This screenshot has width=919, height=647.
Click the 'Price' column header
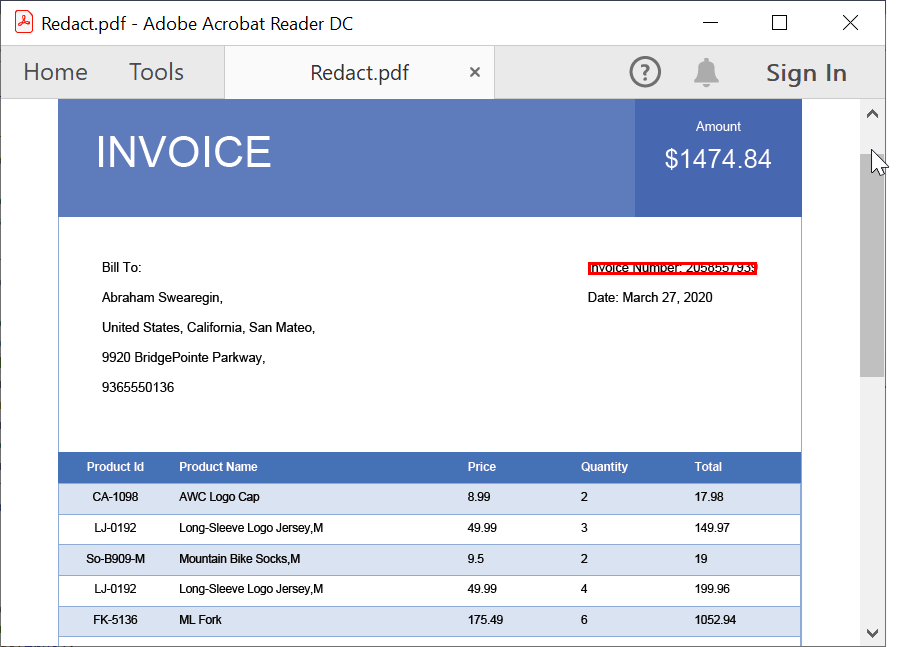point(482,467)
